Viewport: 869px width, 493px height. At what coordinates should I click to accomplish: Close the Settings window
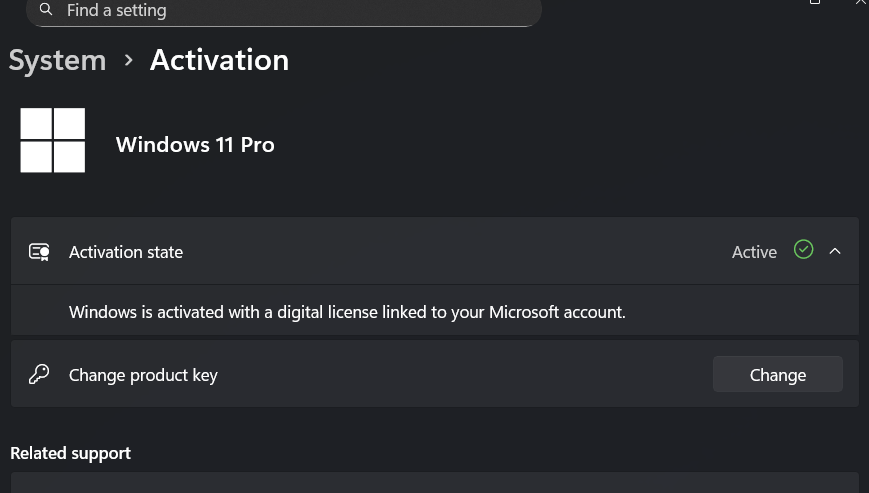click(x=861, y=3)
